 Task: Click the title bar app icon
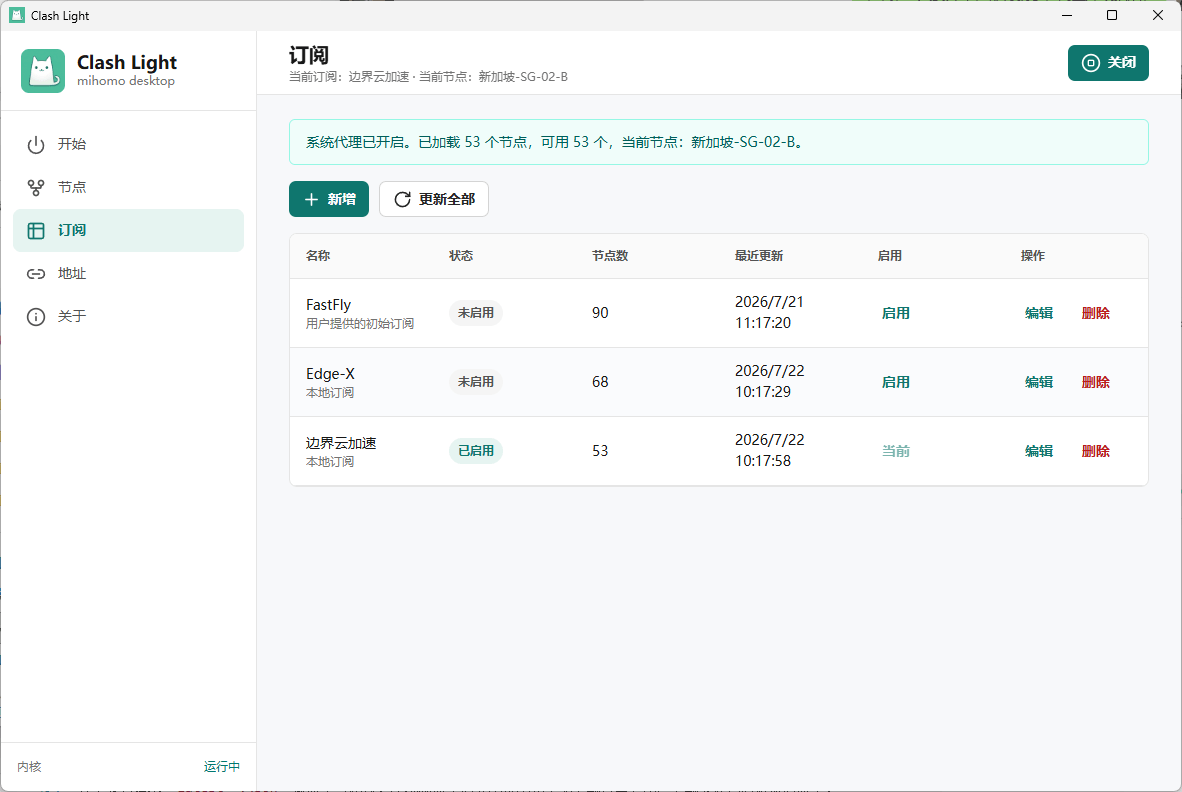17,15
